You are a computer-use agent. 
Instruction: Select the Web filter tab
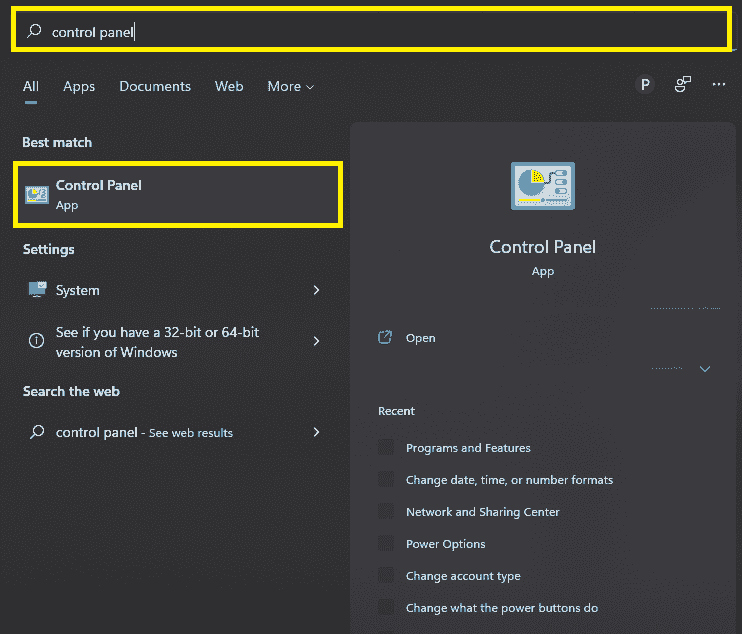coord(229,87)
